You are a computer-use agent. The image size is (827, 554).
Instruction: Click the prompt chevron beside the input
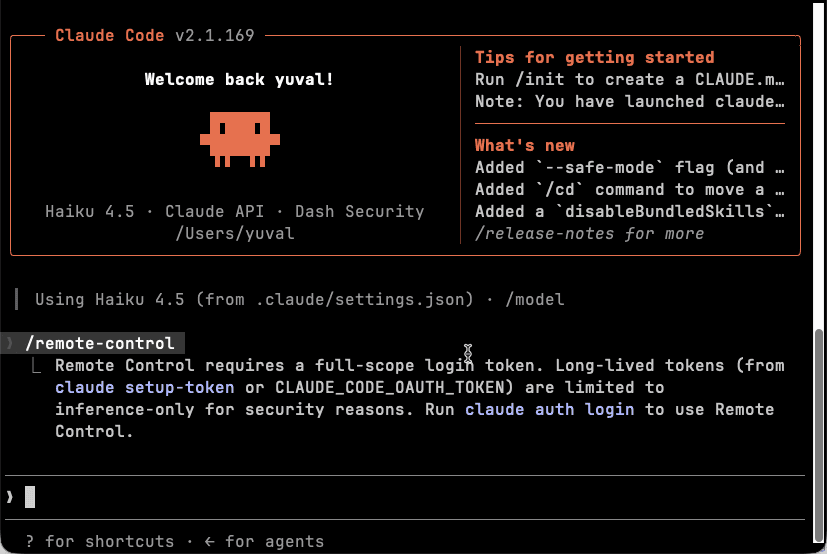tap(10, 497)
